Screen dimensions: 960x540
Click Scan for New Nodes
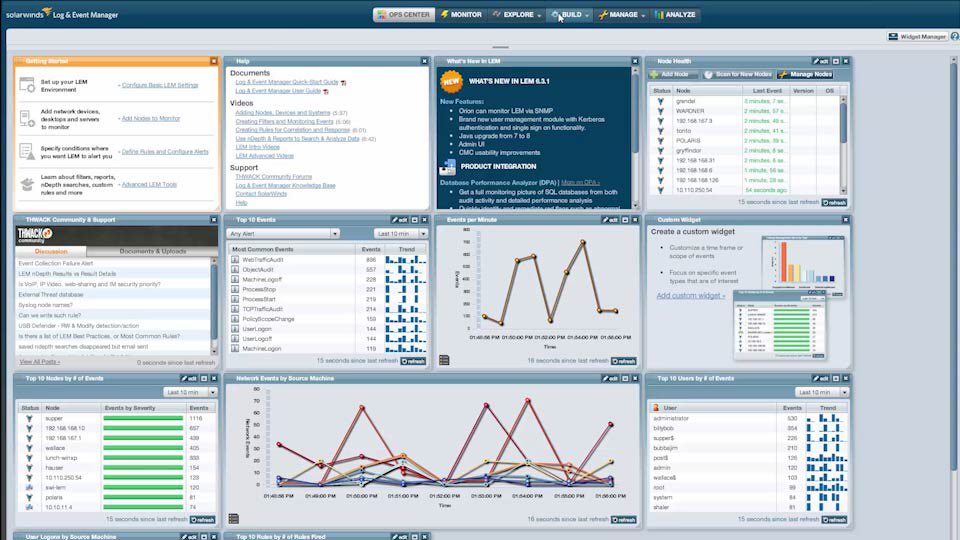[738, 75]
